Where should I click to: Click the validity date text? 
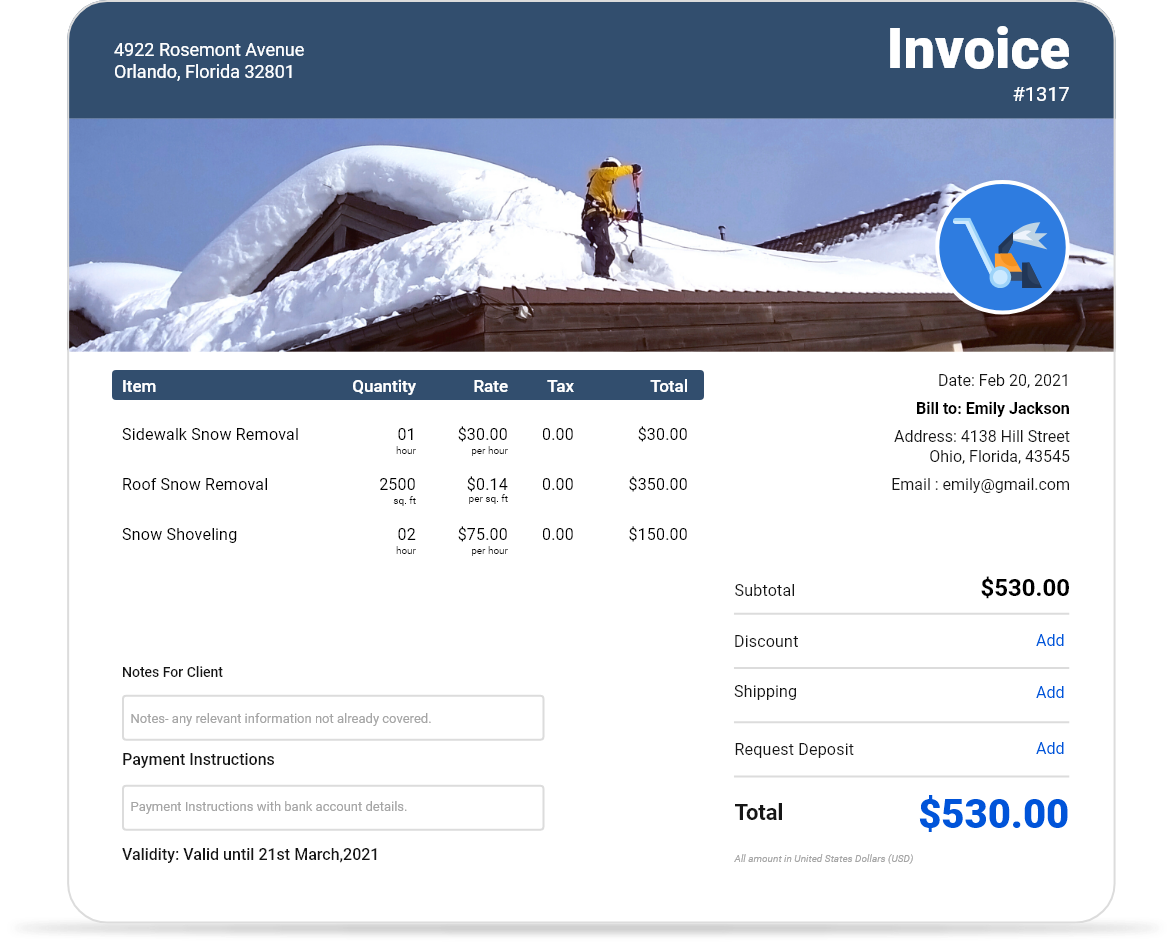pos(250,855)
